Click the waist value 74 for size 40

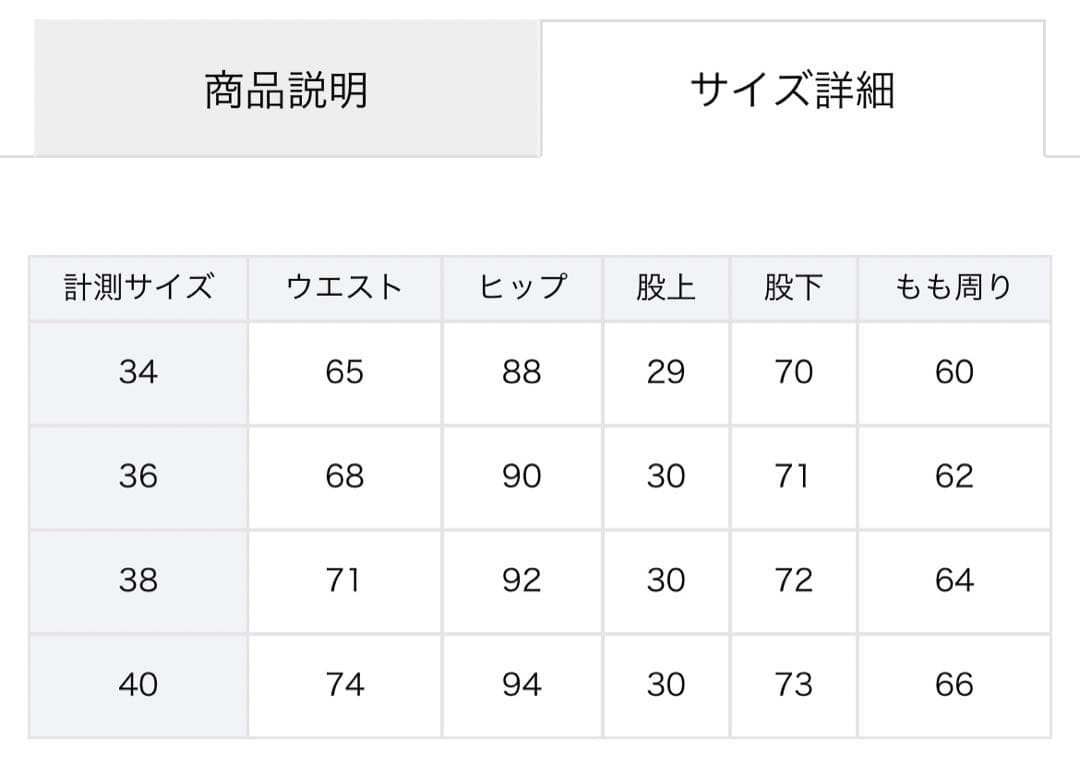(x=344, y=686)
